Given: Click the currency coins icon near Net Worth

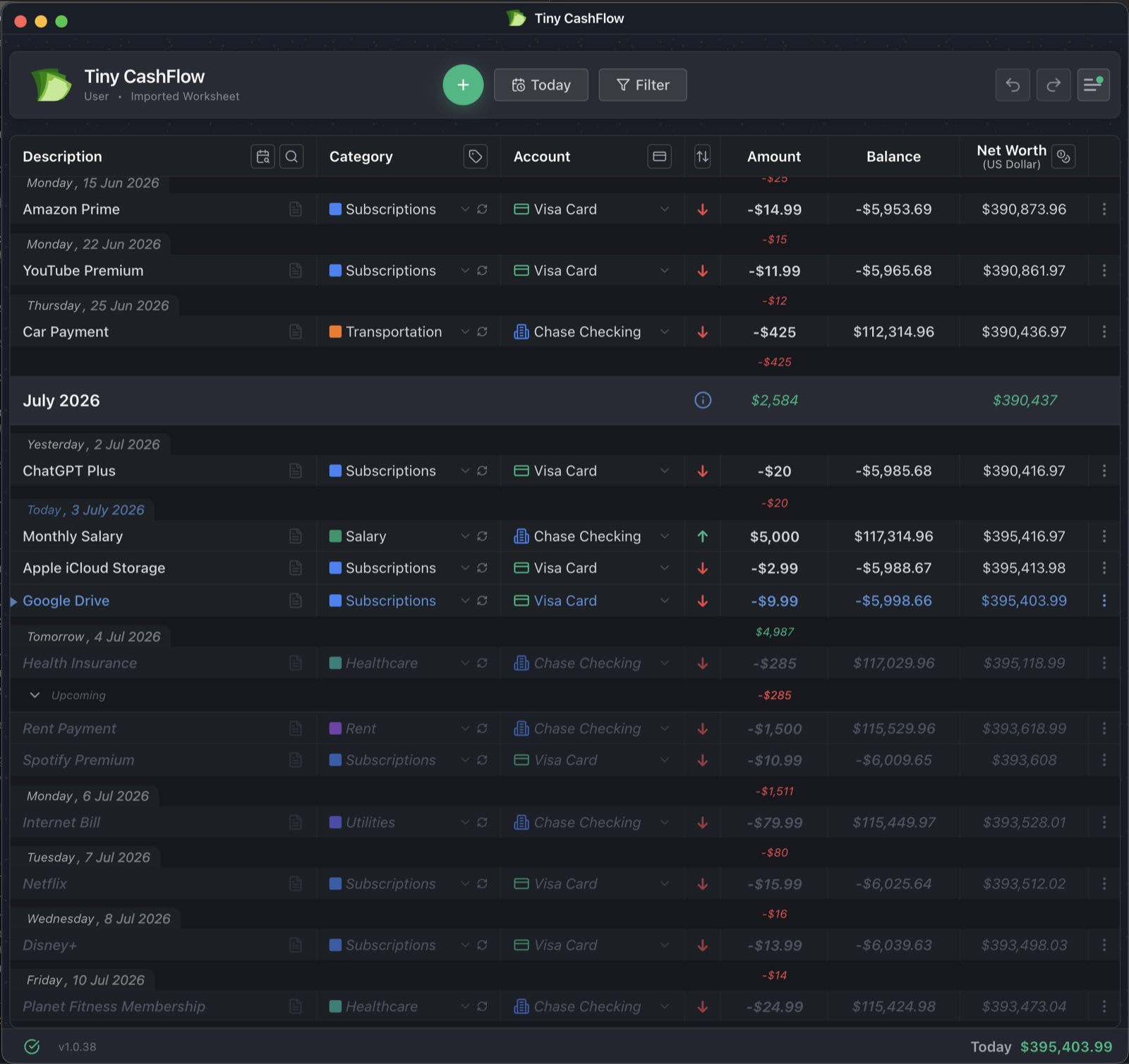Looking at the screenshot, I should tap(1063, 157).
